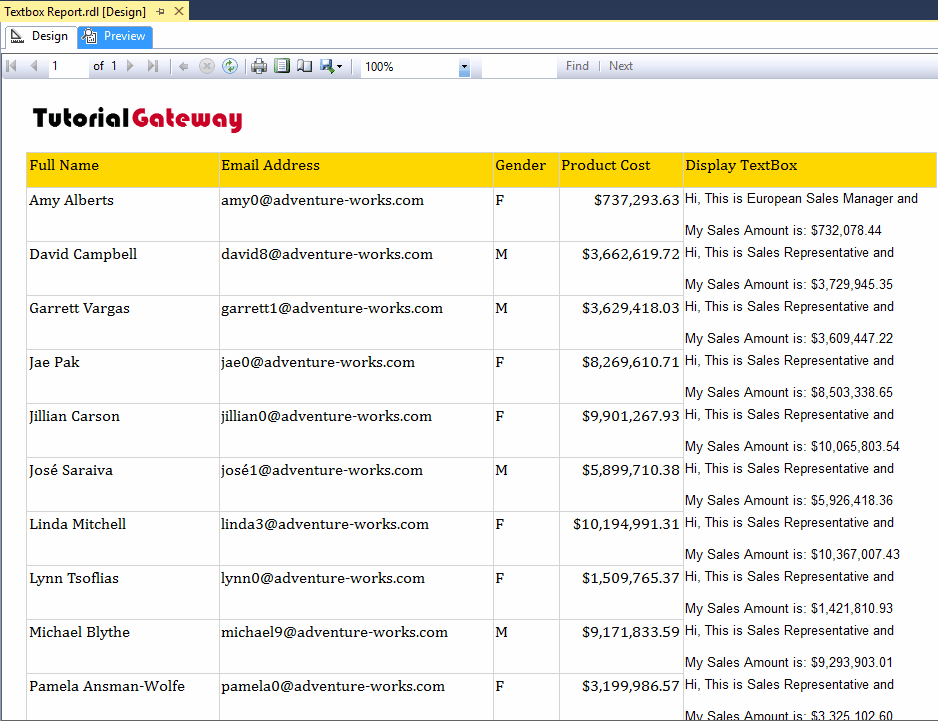The height and width of the screenshot is (721, 938).
Task: Click the 100% zoom value box
Action: (x=410, y=67)
